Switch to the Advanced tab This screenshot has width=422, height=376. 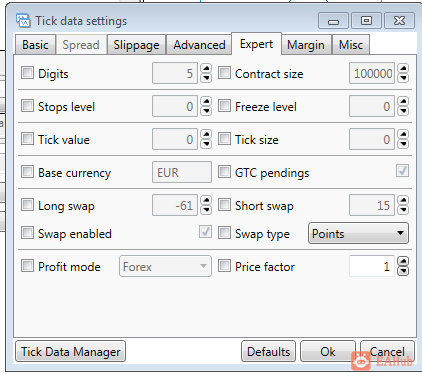pyautogui.click(x=199, y=44)
